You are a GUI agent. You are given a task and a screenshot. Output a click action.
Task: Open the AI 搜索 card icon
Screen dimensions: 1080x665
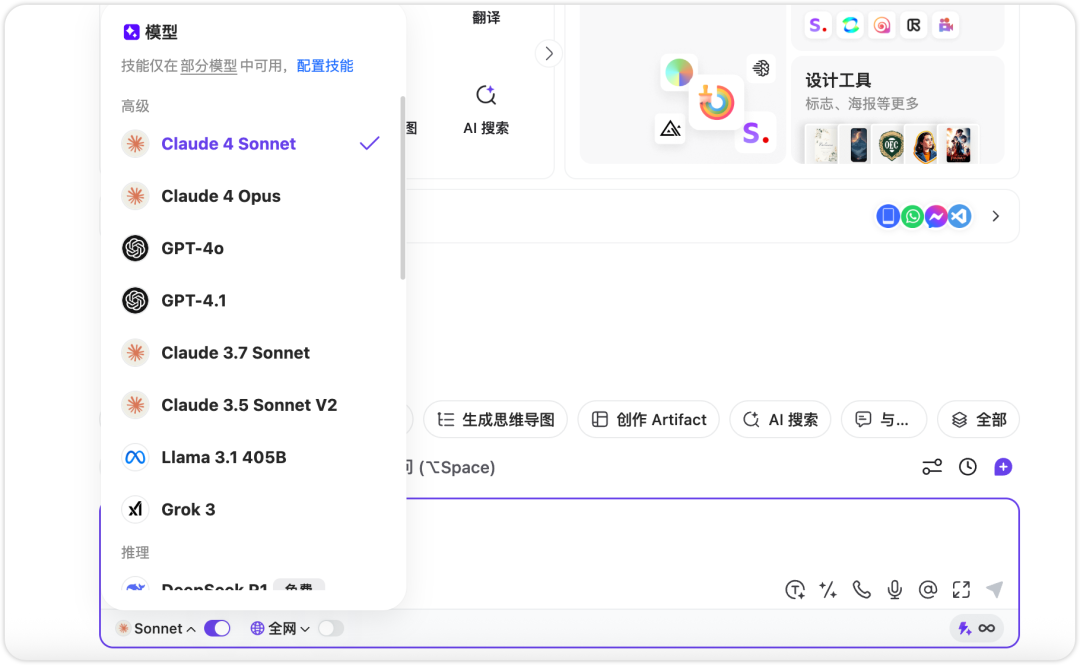(x=486, y=95)
